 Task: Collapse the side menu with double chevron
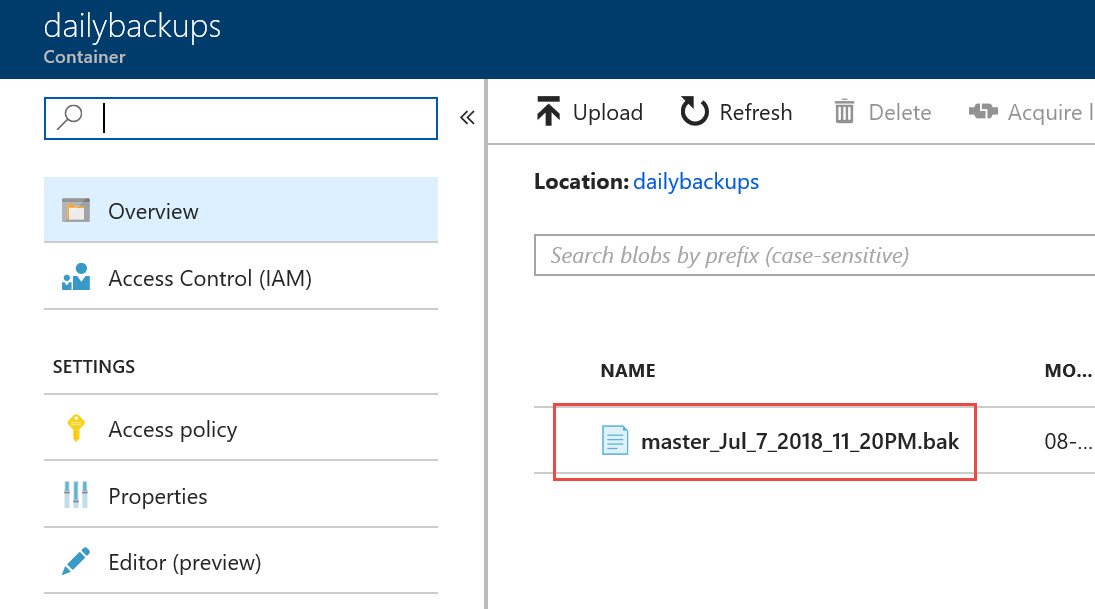467,117
